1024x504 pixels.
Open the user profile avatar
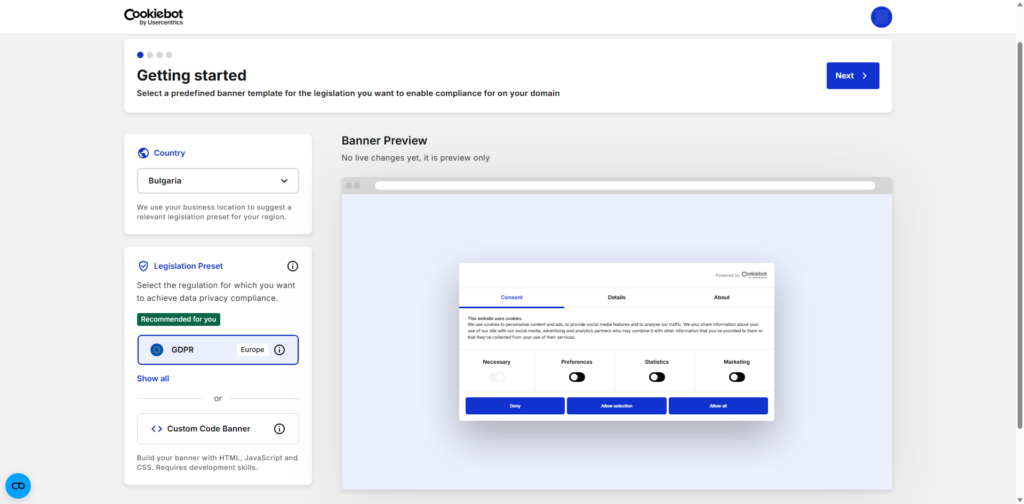click(881, 17)
